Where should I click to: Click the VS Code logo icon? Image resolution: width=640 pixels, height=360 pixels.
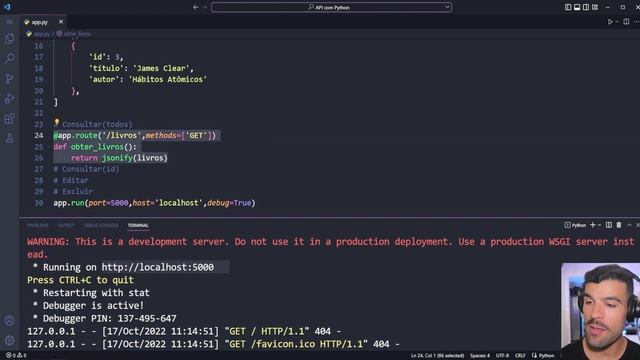pos(7,7)
